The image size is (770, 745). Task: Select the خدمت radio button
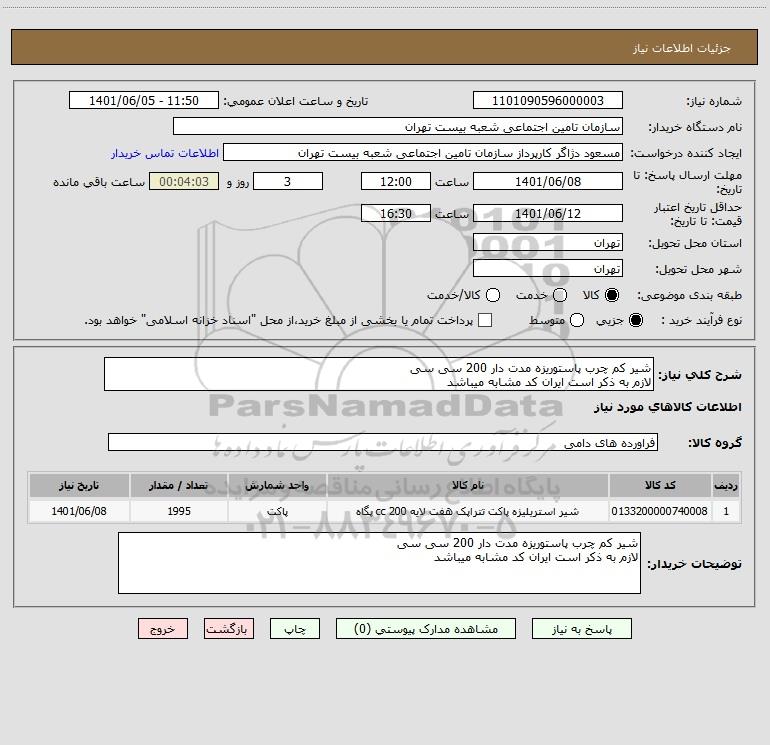point(560,295)
